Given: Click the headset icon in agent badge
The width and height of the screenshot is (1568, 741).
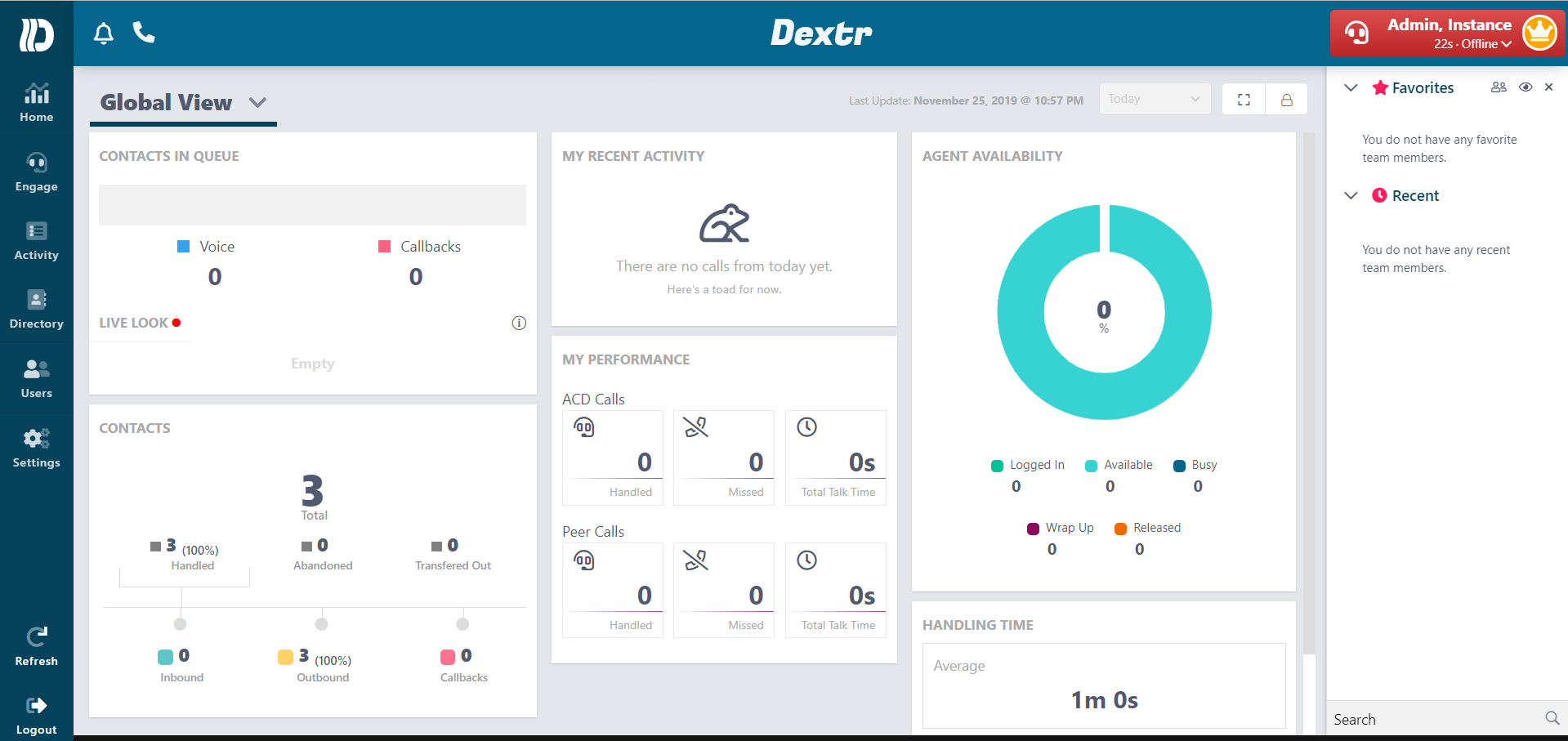Looking at the screenshot, I should tap(1357, 33).
